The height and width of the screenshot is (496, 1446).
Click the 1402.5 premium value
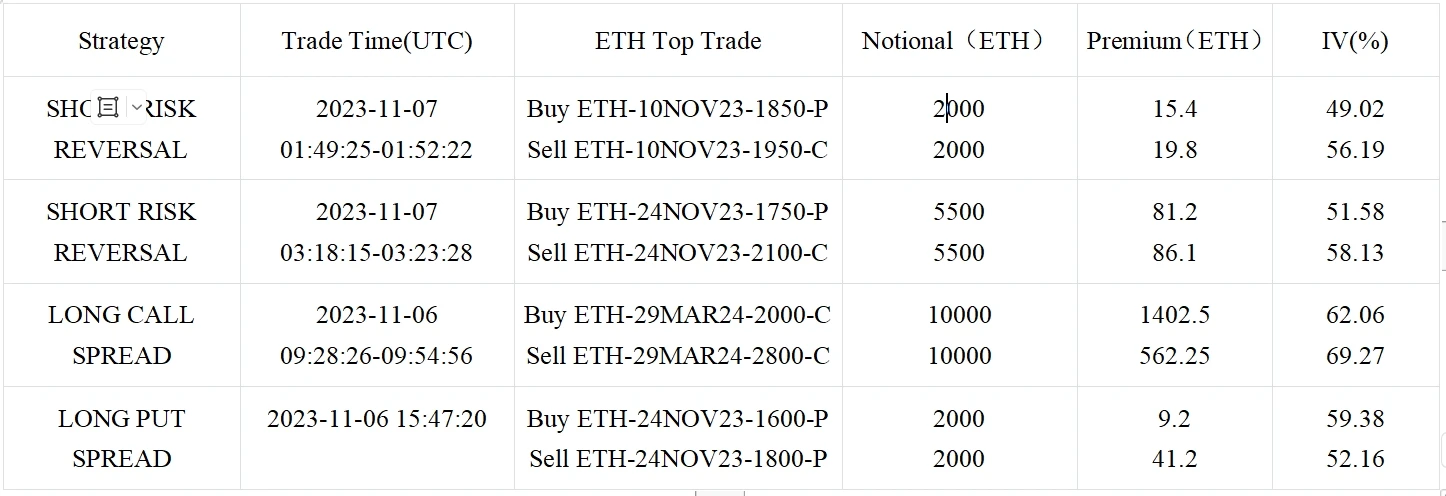(1174, 315)
